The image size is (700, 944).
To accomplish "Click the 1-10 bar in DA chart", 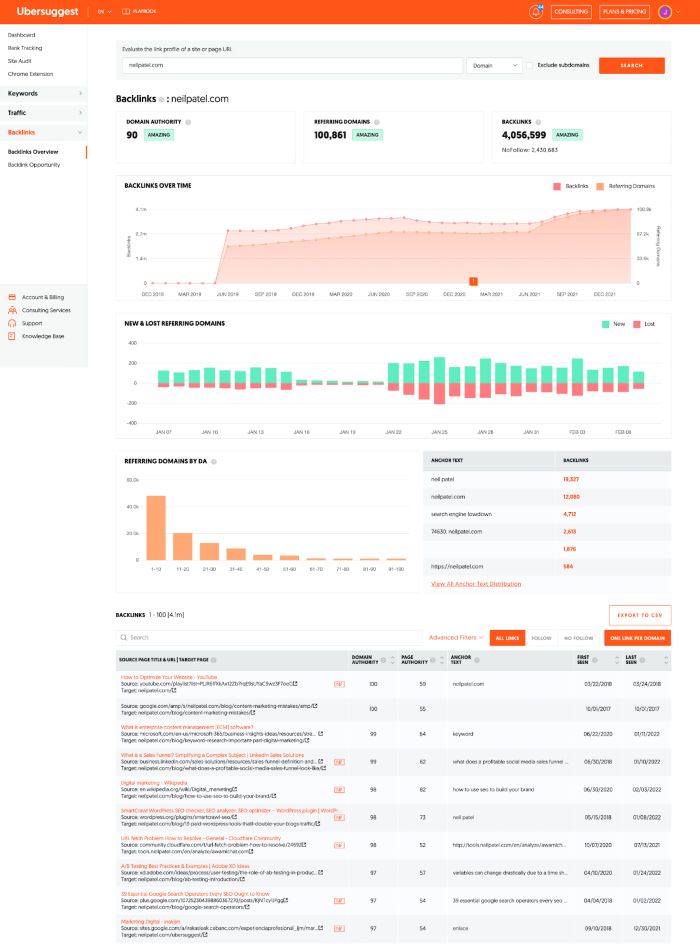I will 156,528.
